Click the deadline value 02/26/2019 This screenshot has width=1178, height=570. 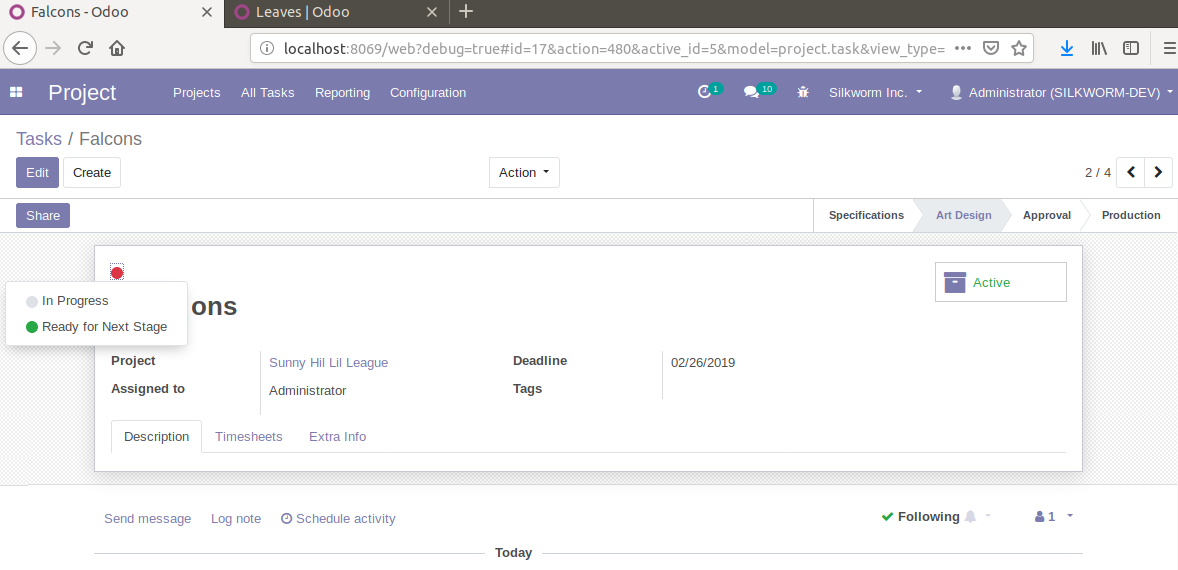[703, 363]
